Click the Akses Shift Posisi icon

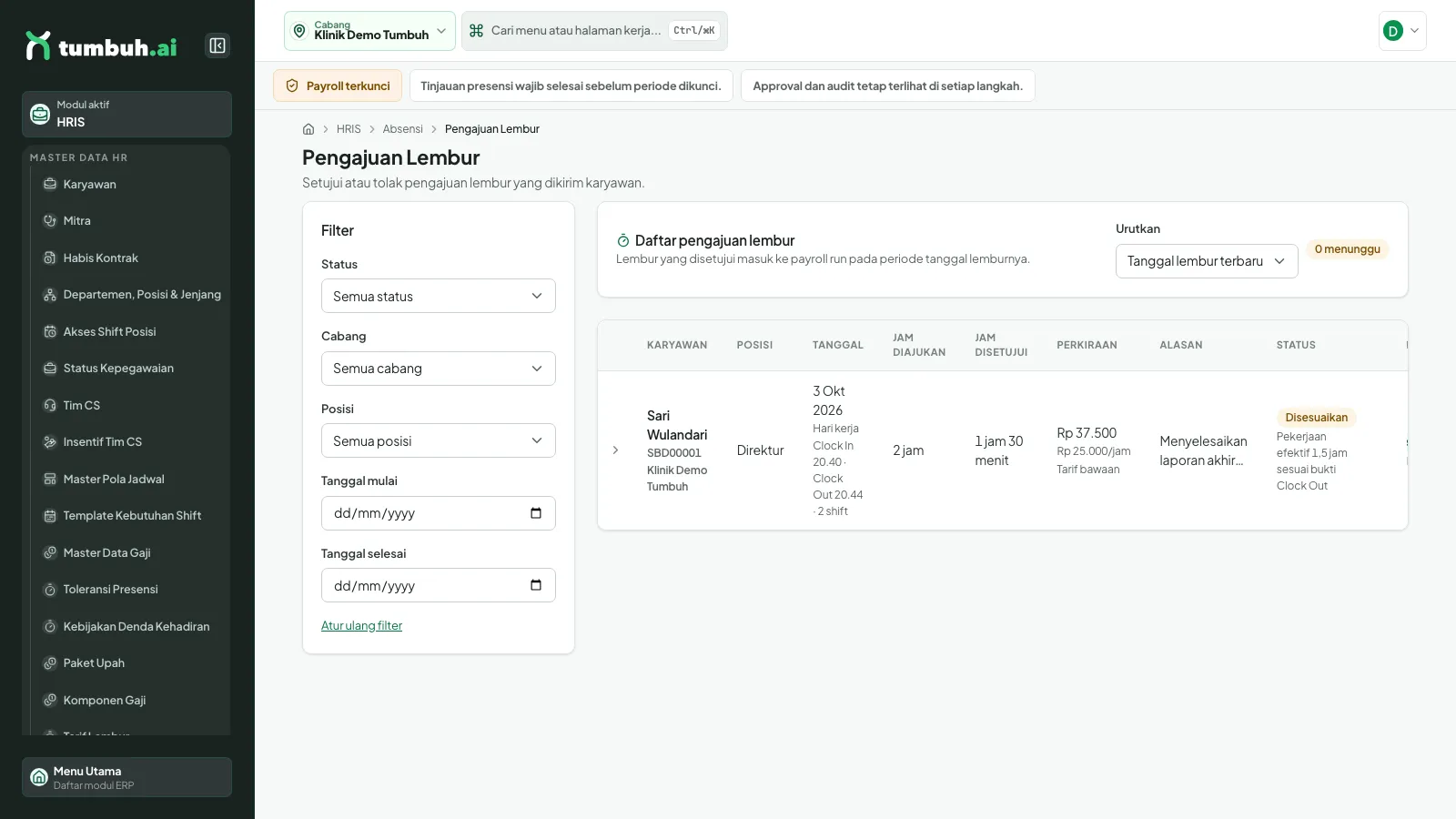coord(50,331)
